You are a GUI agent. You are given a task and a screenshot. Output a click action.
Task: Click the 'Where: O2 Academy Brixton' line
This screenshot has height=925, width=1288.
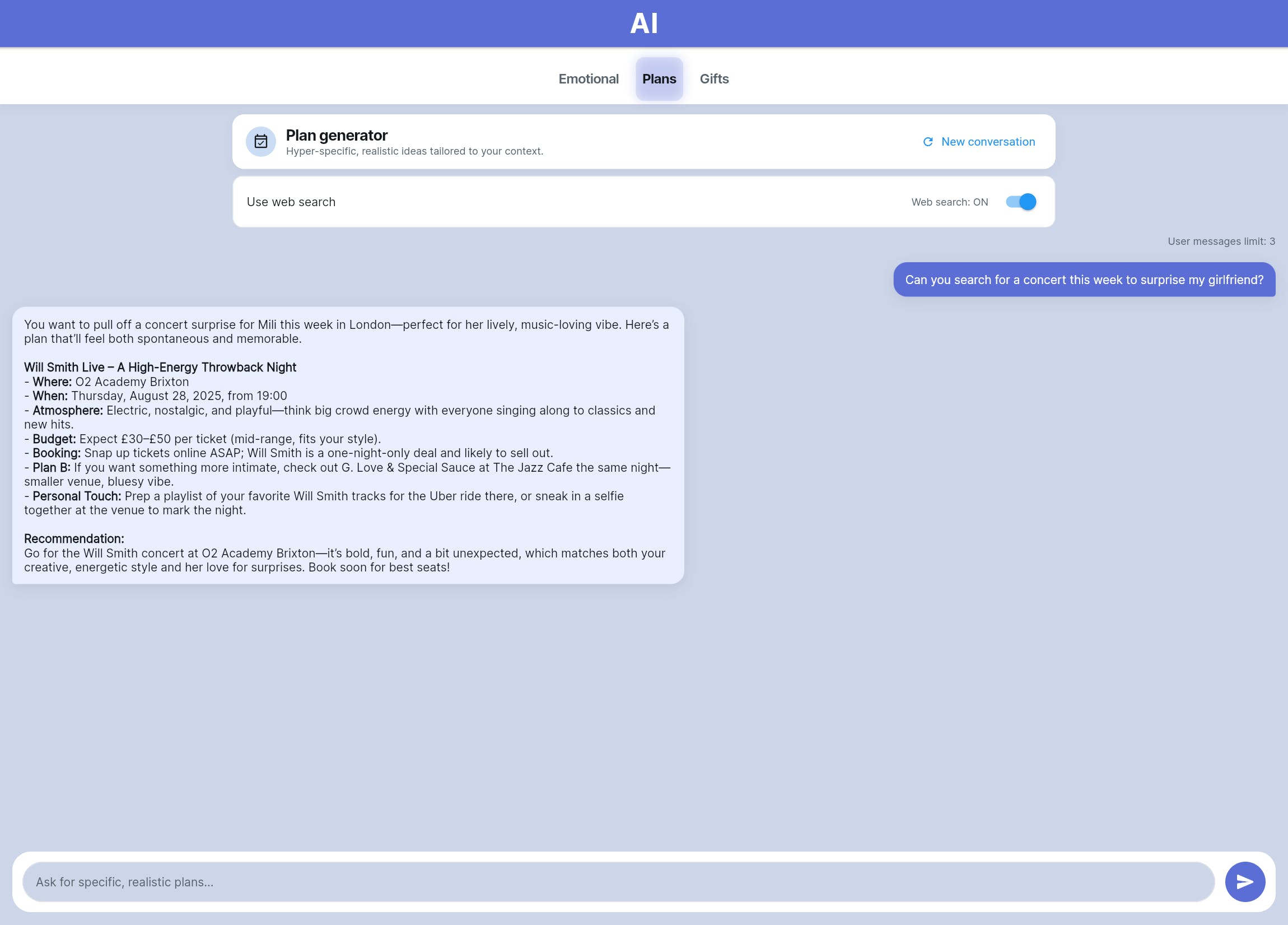(106, 382)
